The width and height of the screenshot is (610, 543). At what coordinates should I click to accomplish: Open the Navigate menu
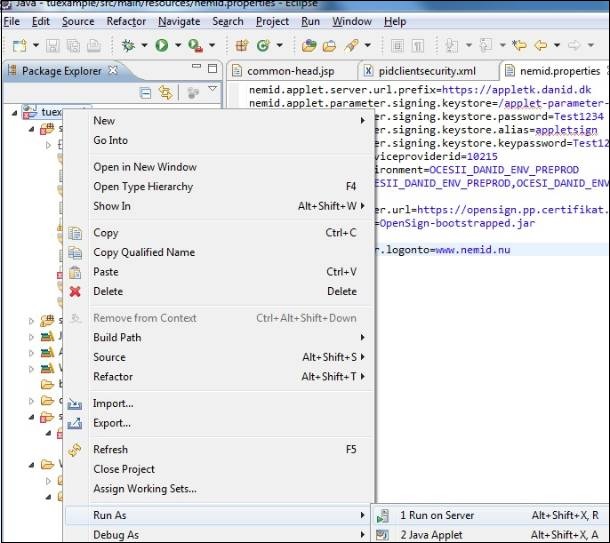(179, 21)
